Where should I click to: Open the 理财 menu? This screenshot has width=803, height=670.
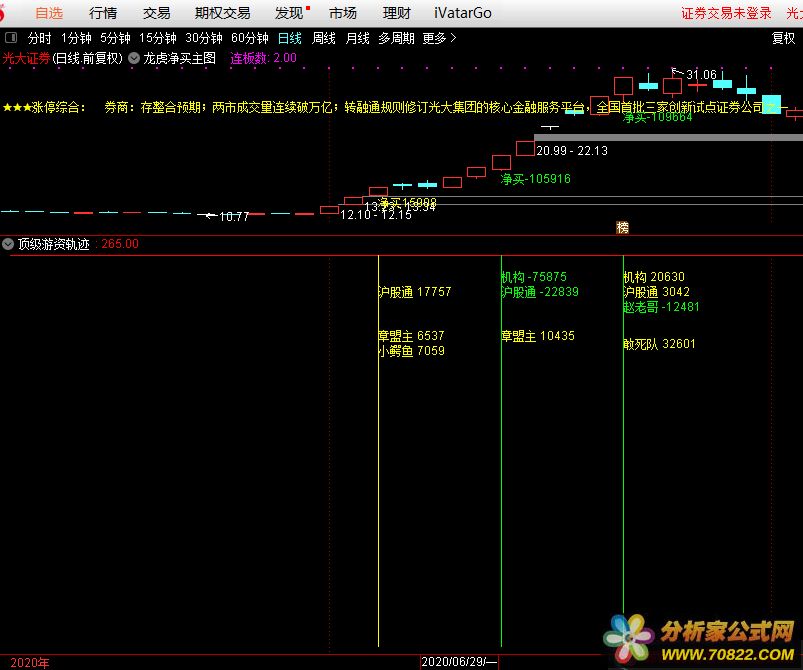pyautogui.click(x=396, y=13)
